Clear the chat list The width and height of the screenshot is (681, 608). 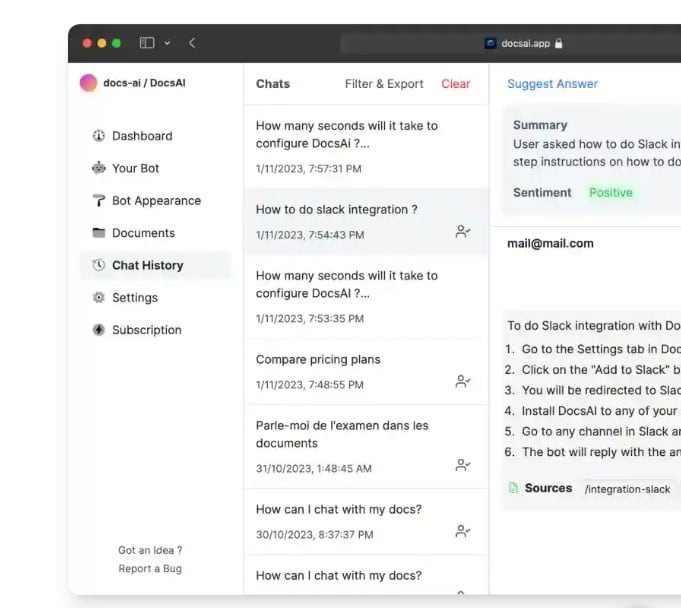click(x=456, y=84)
